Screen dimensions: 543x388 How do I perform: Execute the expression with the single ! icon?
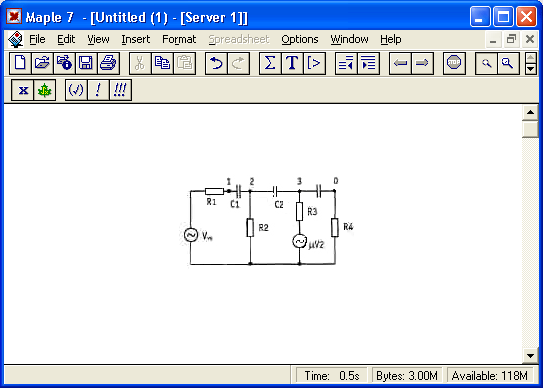coord(98,90)
